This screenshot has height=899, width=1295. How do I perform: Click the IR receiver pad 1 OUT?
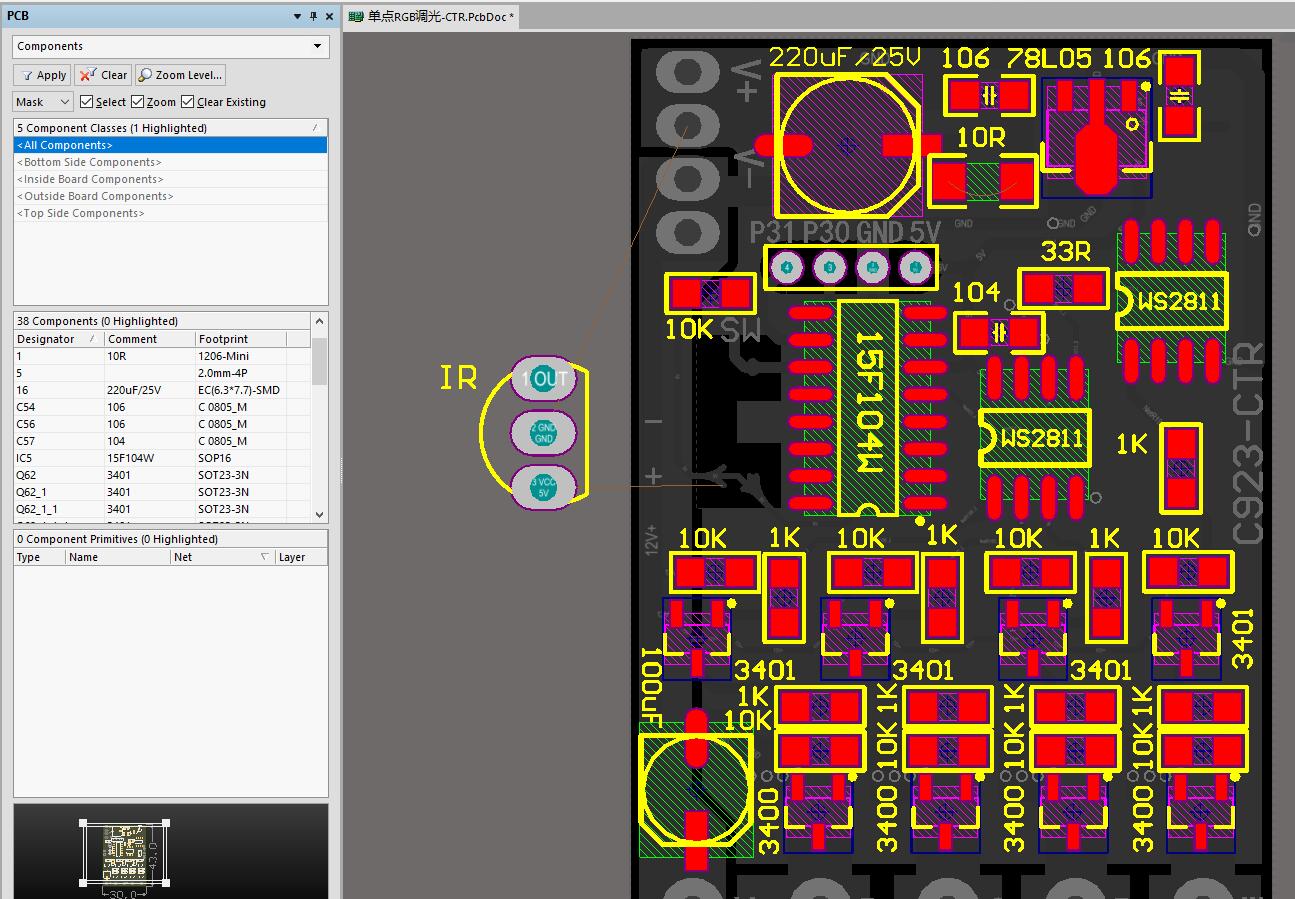click(x=543, y=379)
